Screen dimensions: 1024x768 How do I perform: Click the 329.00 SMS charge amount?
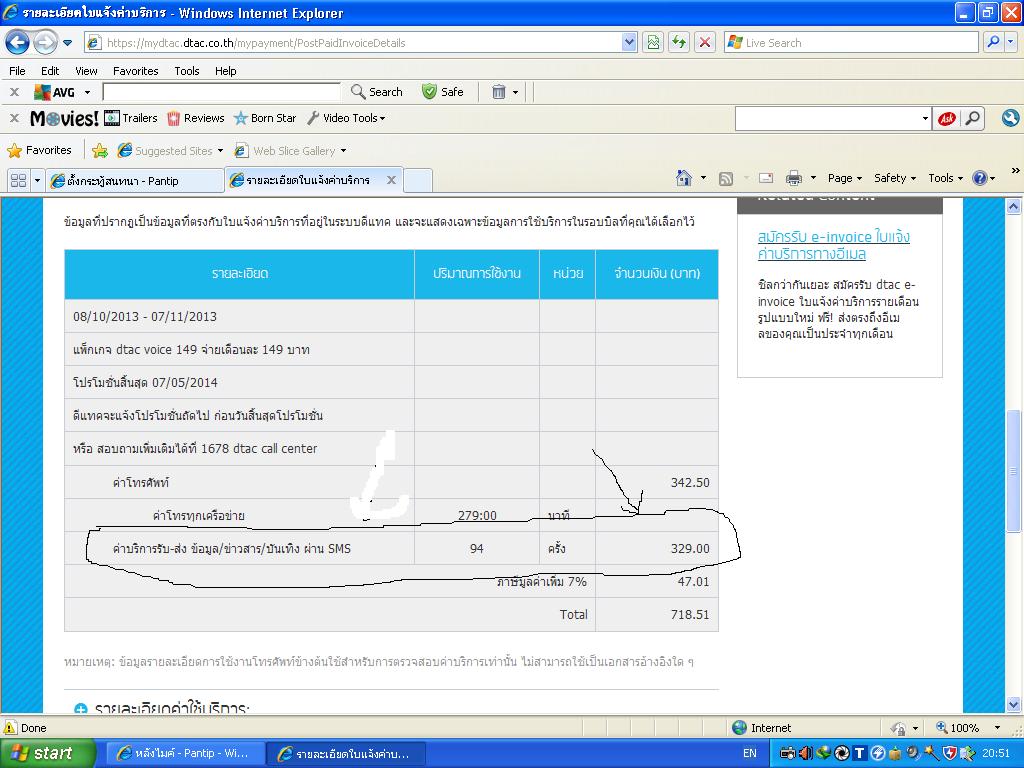(x=690, y=549)
